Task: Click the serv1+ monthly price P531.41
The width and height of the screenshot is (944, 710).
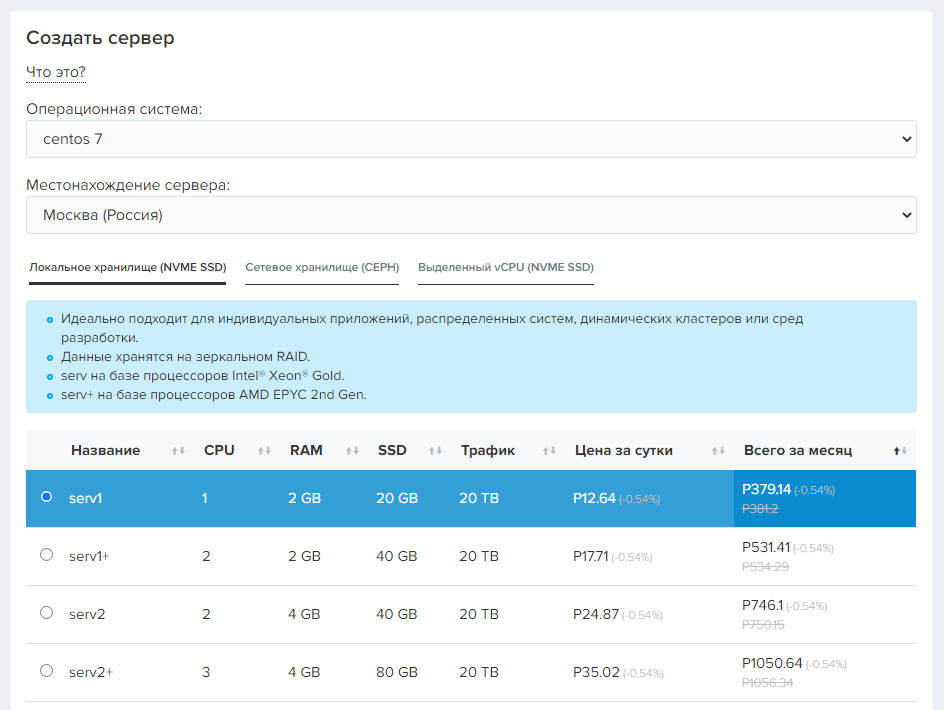Action: tap(765, 547)
